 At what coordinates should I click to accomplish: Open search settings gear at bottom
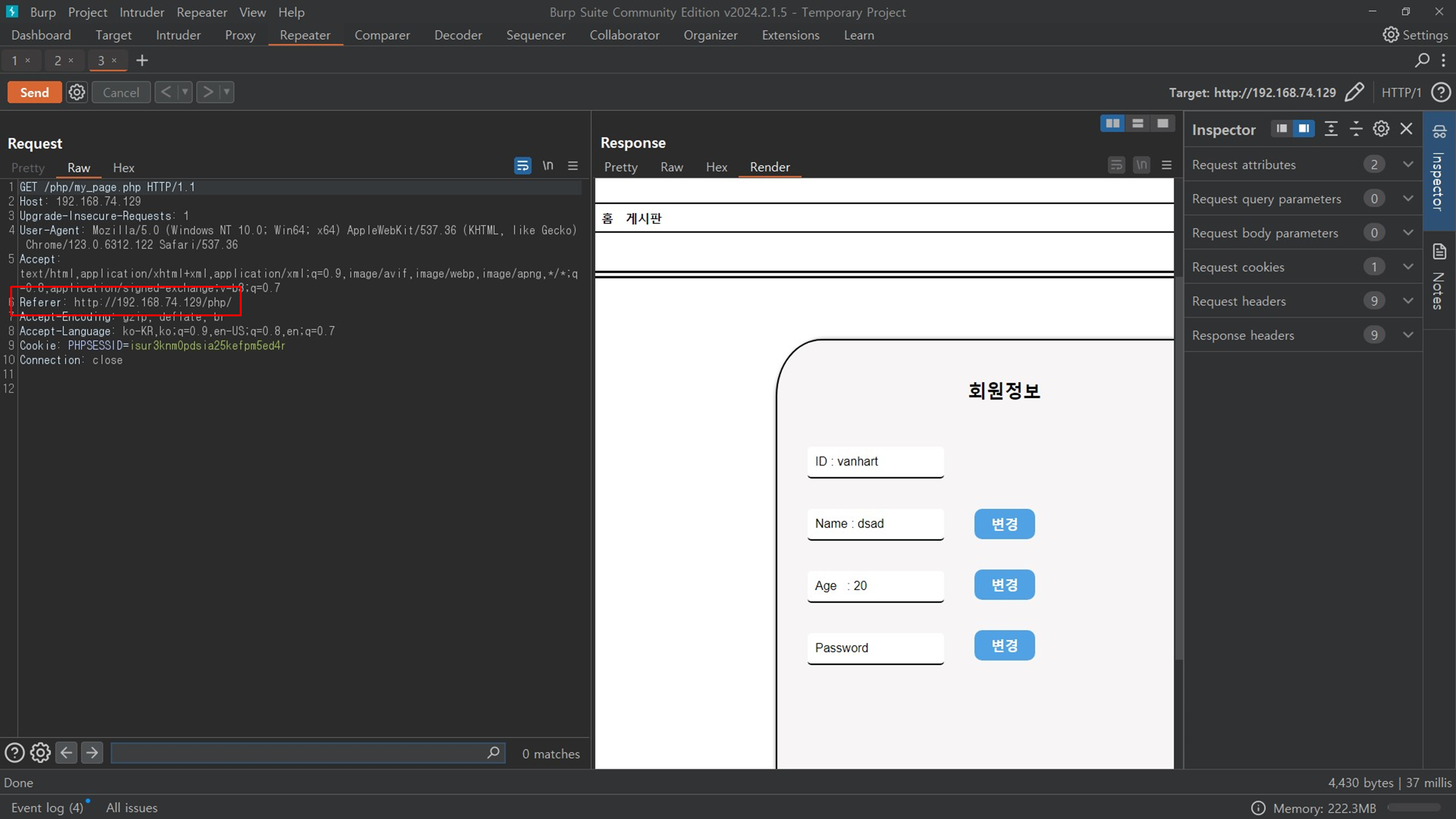40,753
